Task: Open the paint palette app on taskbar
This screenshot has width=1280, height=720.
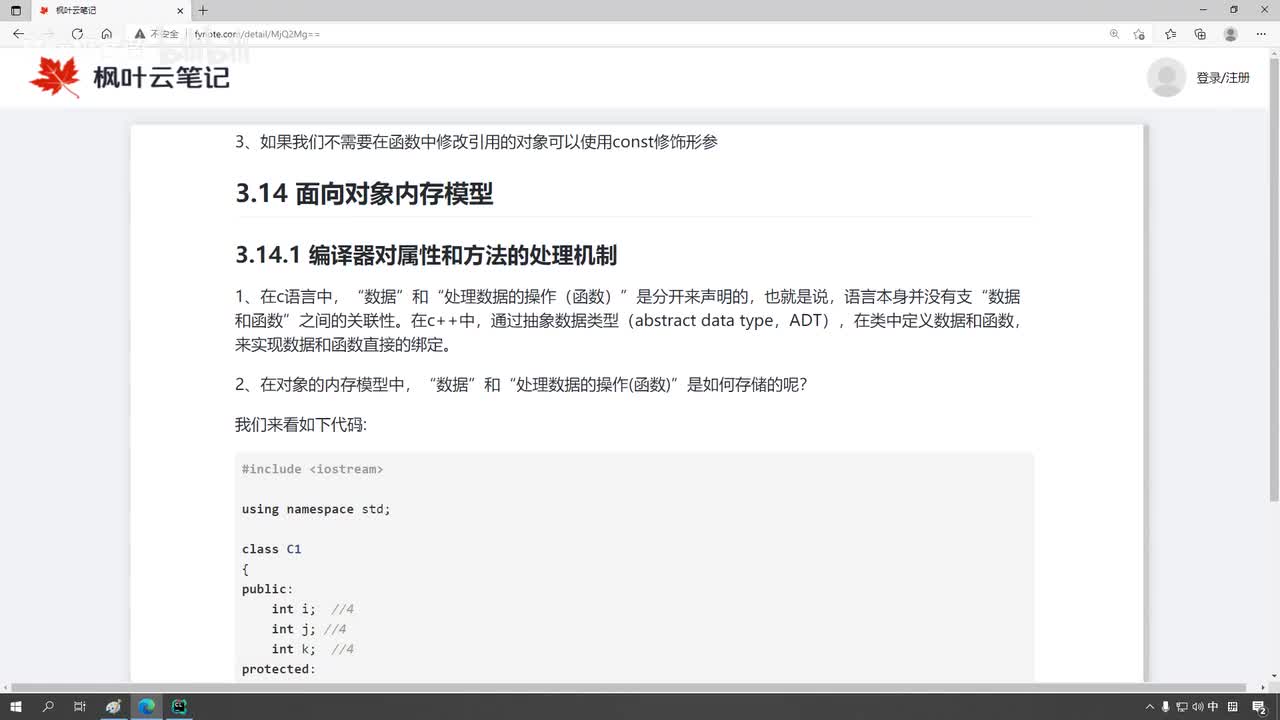Action: (x=113, y=707)
